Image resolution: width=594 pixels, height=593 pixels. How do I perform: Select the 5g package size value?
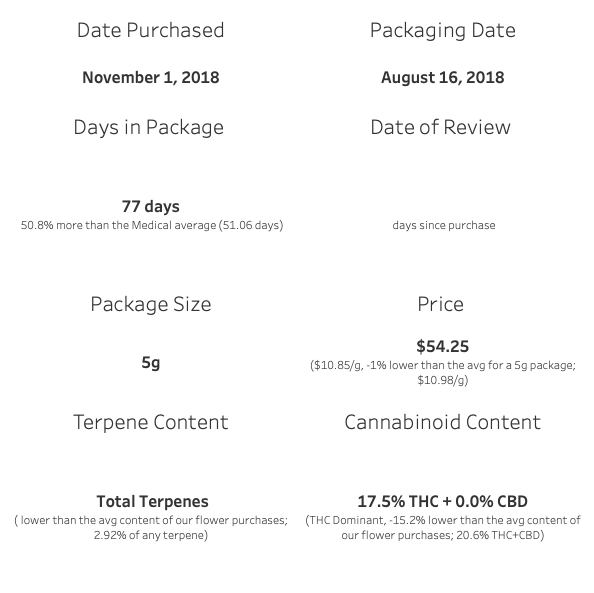pos(151,363)
